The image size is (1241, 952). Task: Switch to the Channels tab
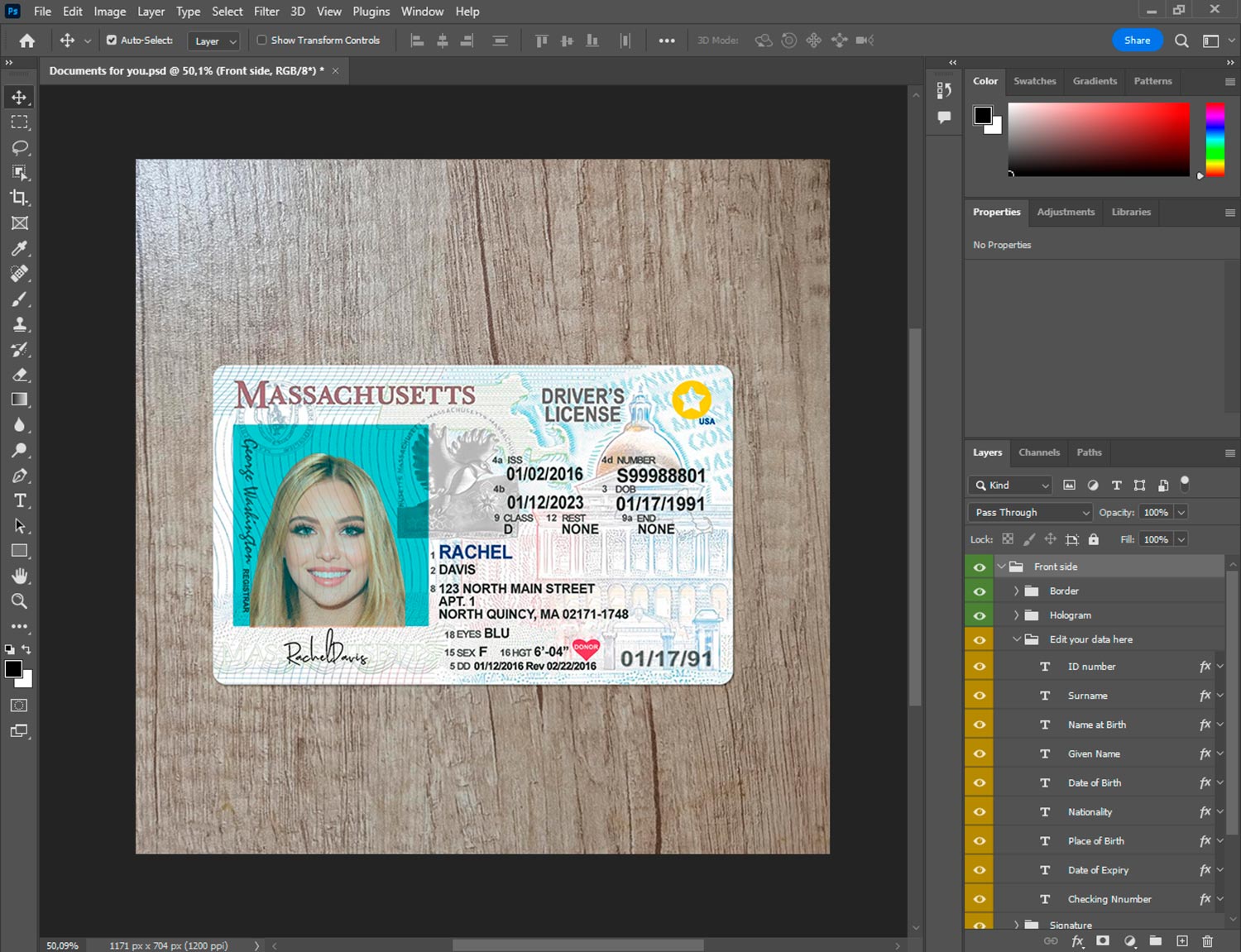[1038, 452]
